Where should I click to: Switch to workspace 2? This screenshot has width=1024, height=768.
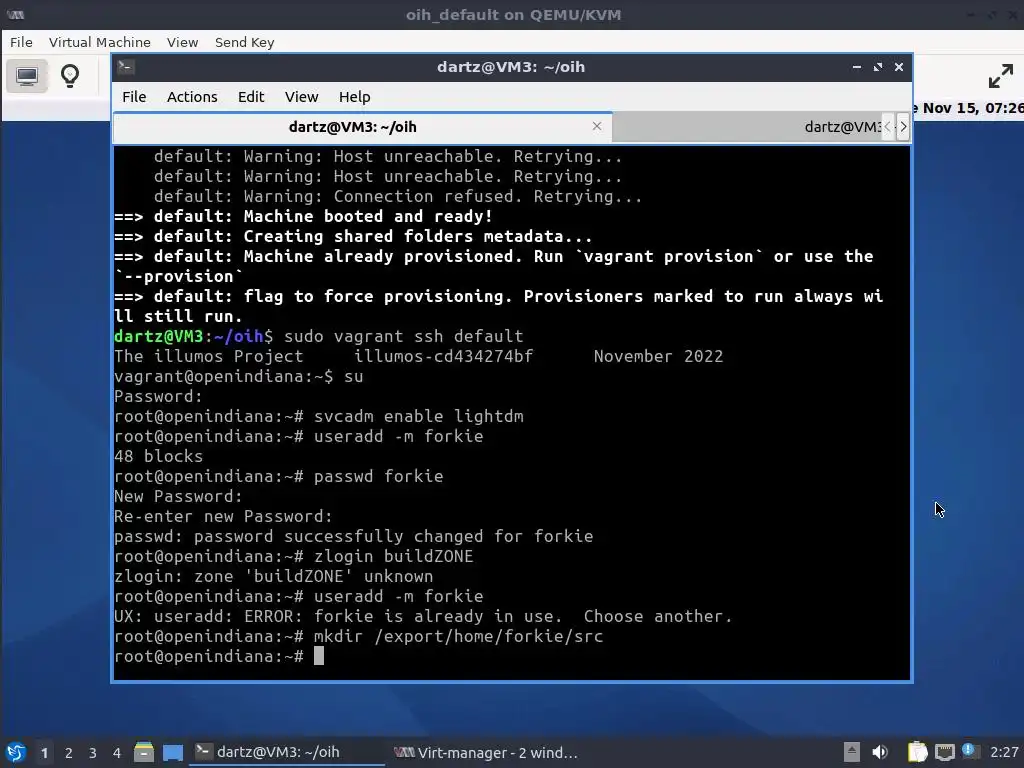point(69,752)
